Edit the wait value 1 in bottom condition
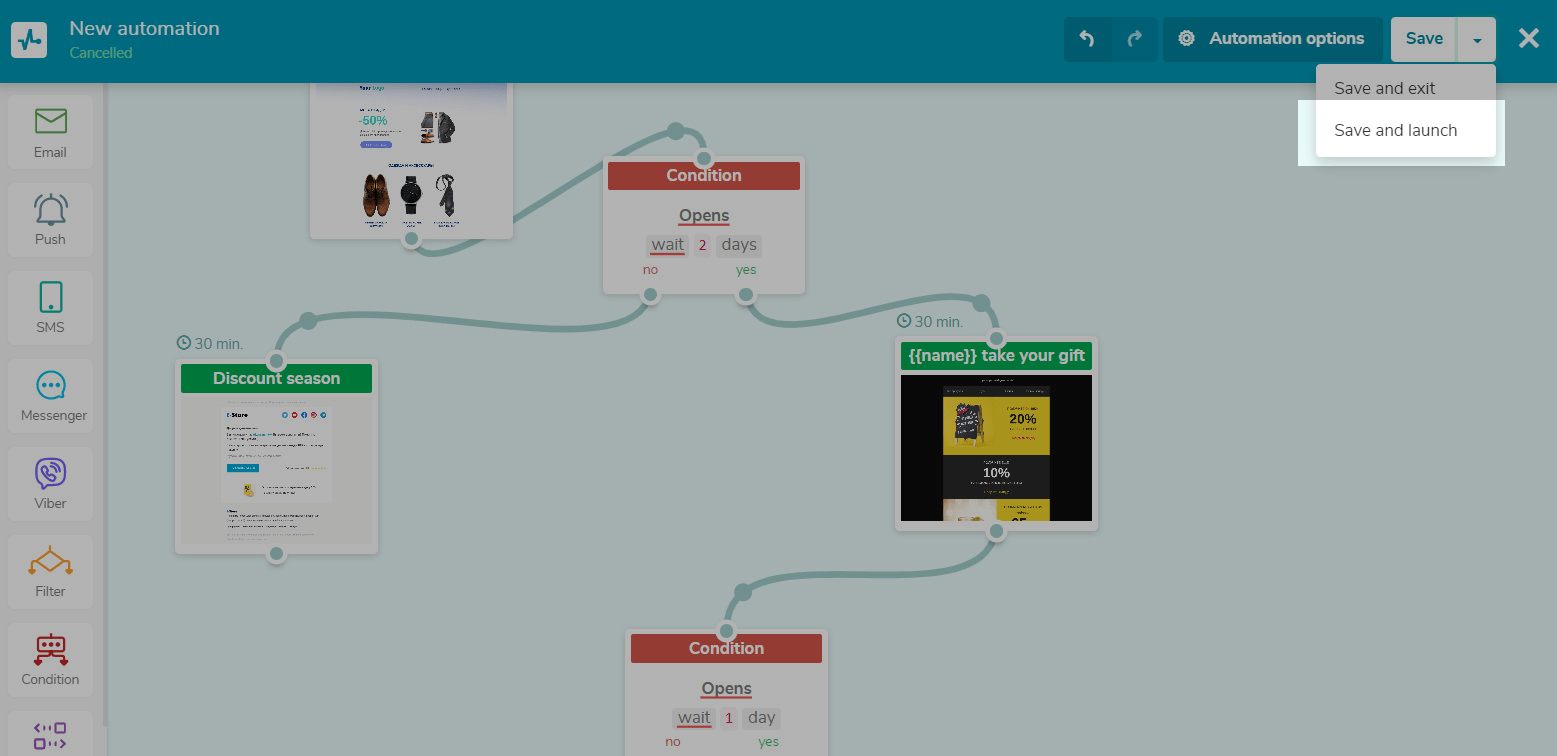Screen dimensions: 1557x756 [x=729, y=718]
